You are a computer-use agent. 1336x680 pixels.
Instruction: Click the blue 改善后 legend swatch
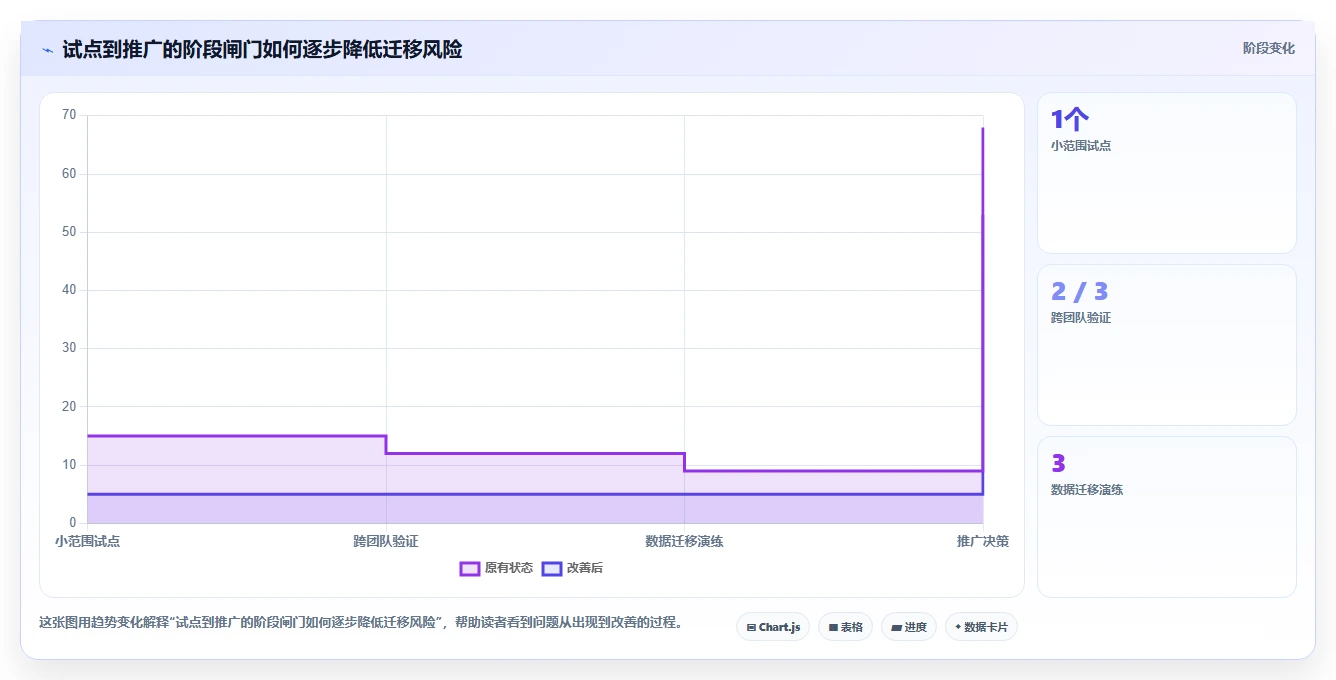pos(552,568)
